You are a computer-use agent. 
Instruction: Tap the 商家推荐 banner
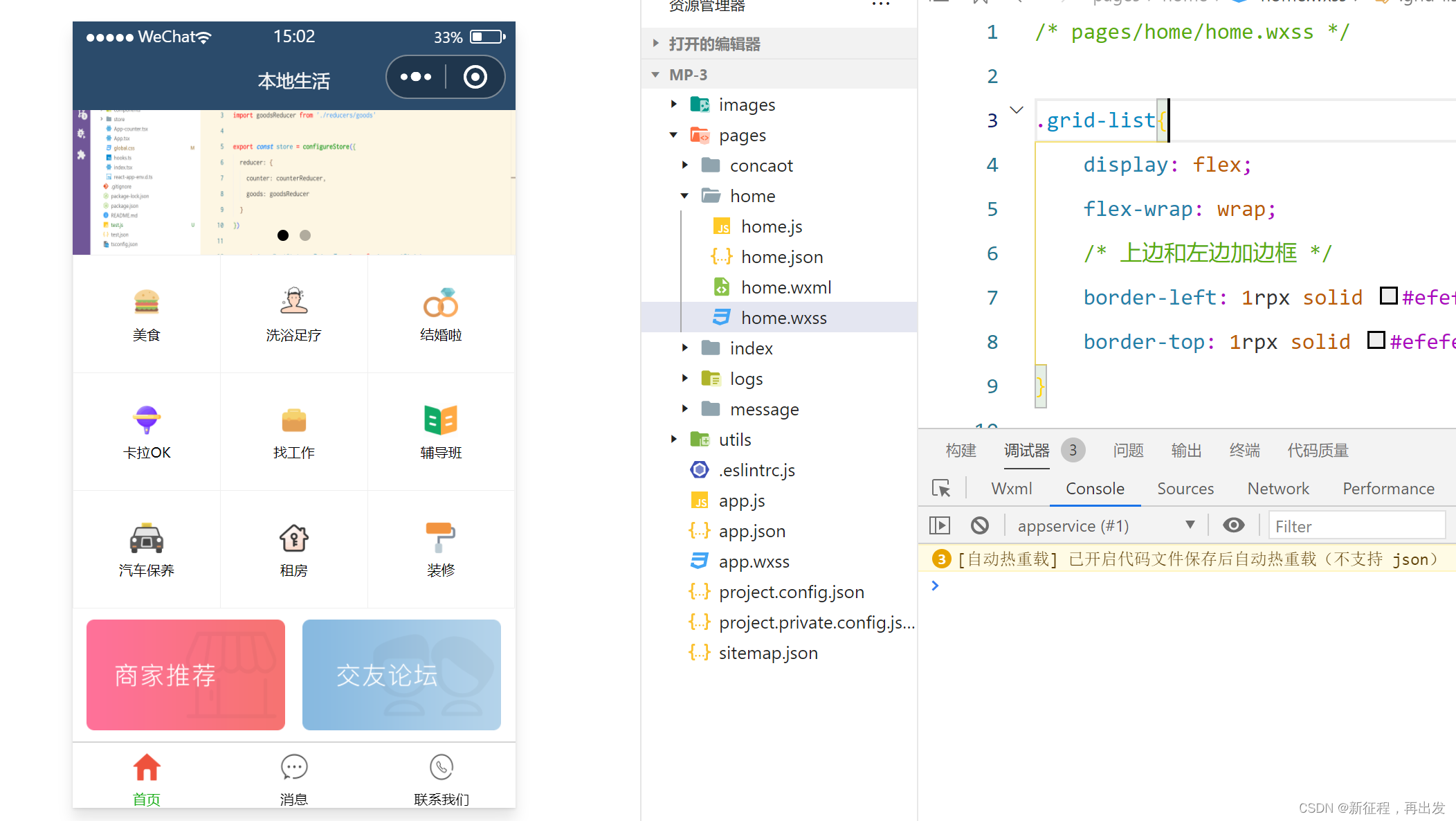click(x=185, y=674)
